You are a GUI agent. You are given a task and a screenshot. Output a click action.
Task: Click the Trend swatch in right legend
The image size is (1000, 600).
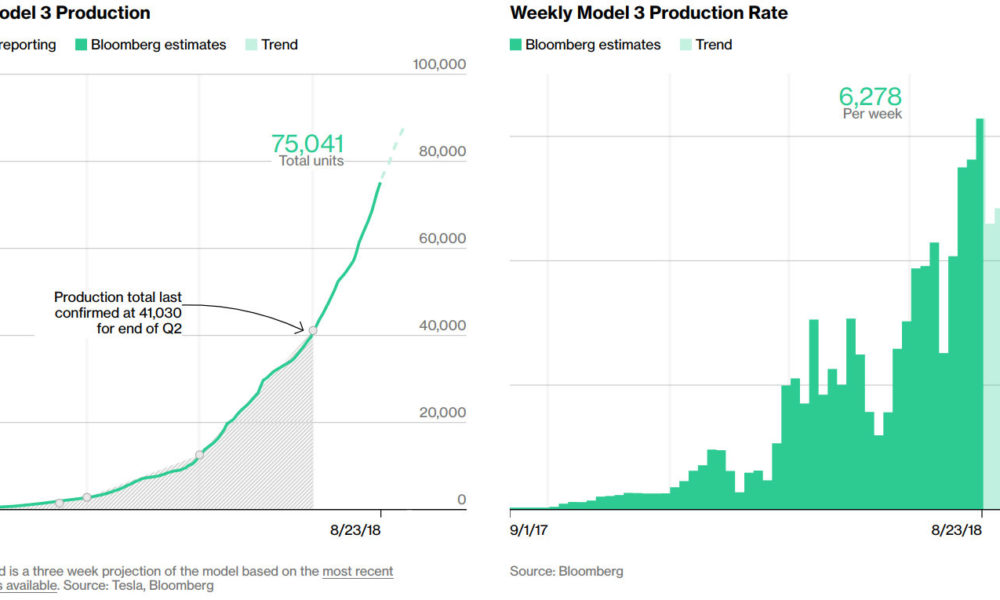point(686,45)
